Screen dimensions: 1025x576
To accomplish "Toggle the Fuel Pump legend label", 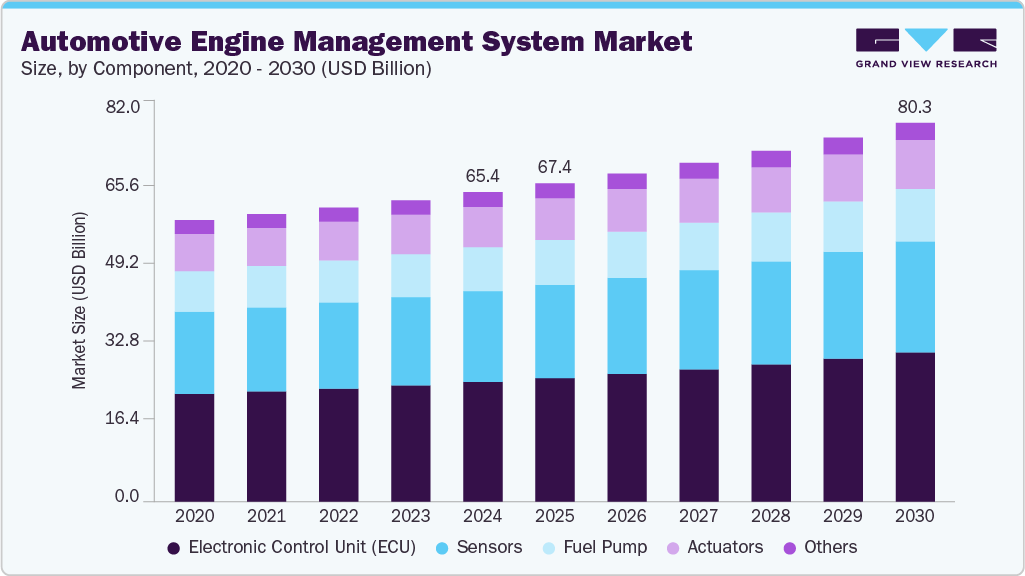I will pyautogui.click(x=605, y=547).
